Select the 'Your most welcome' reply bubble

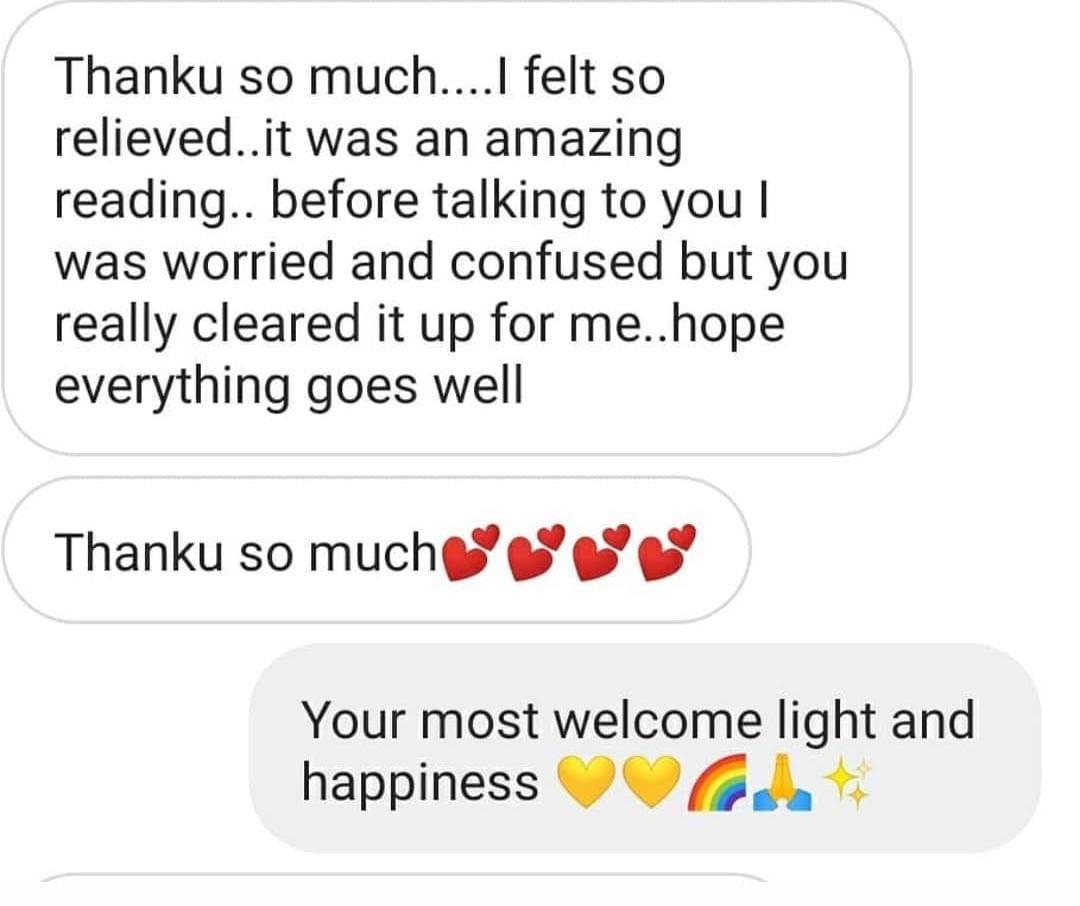tap(645, 749)
